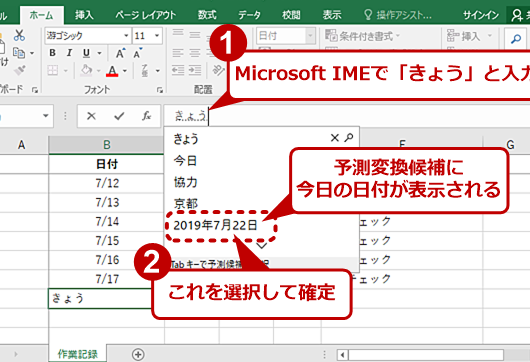Open the 日付 number format dropdown

tap(310, 35)
